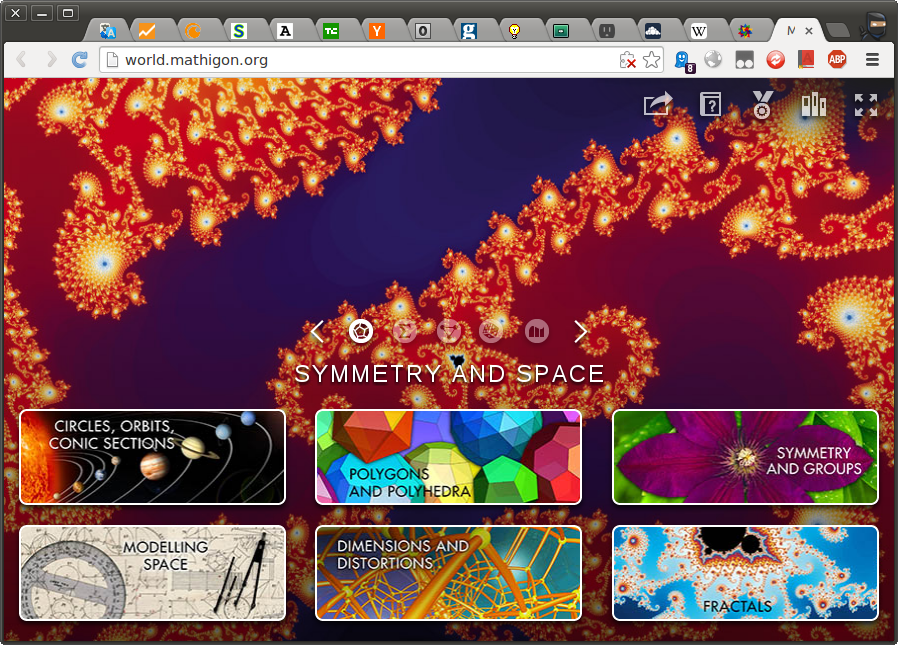This screenshot has height=645, width=898.
Task: Open the medal achievements icon
Action: pos(762,105)
